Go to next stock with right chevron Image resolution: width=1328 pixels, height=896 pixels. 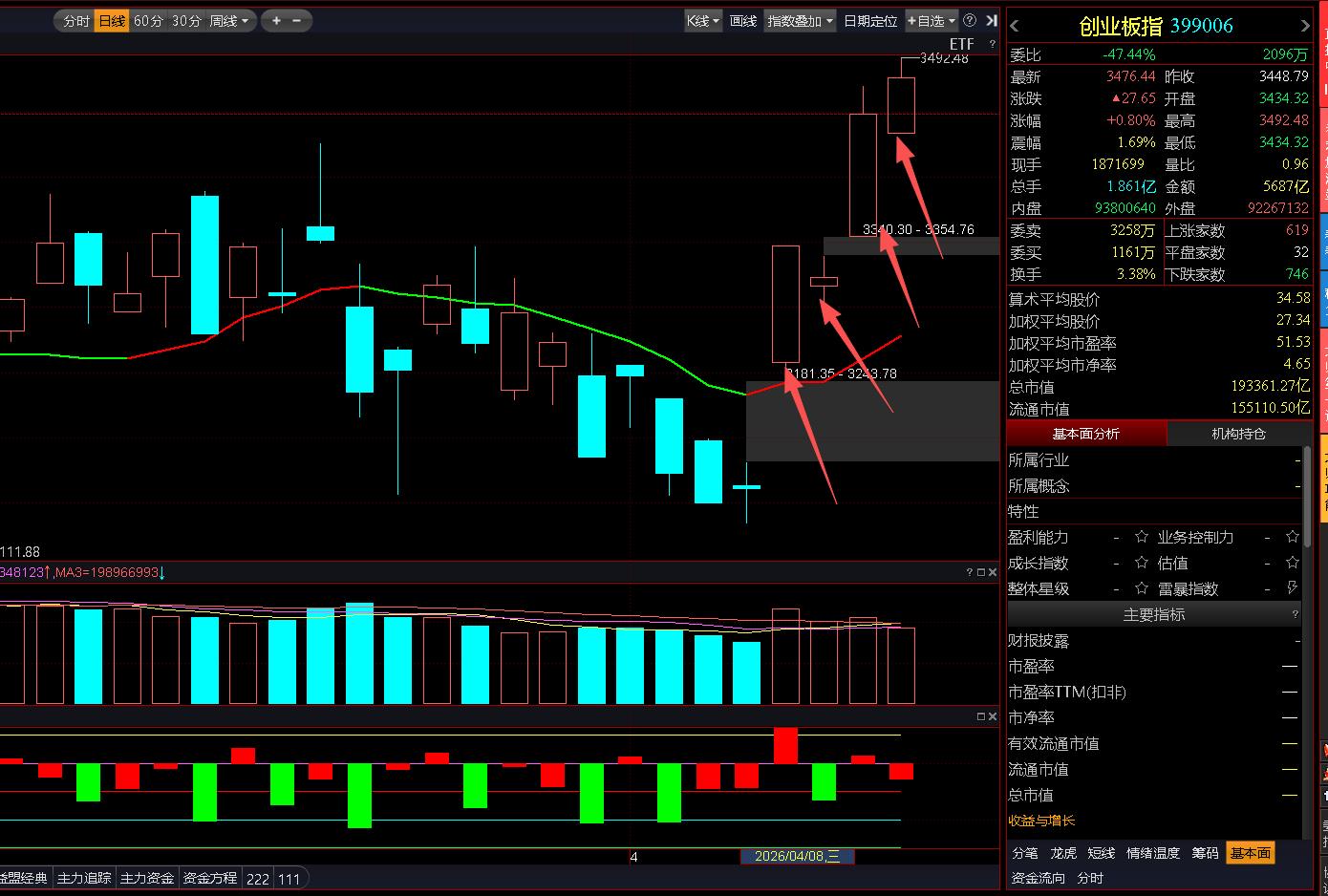[1304, 27]
